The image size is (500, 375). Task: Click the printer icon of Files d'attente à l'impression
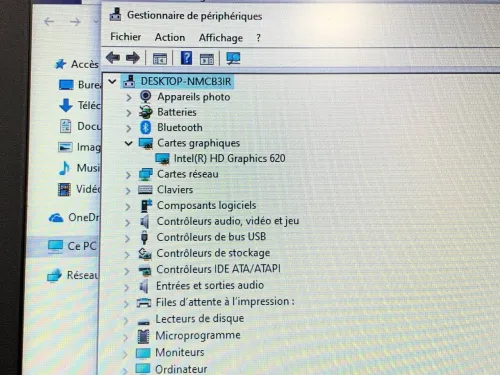[x=144, y=303]
